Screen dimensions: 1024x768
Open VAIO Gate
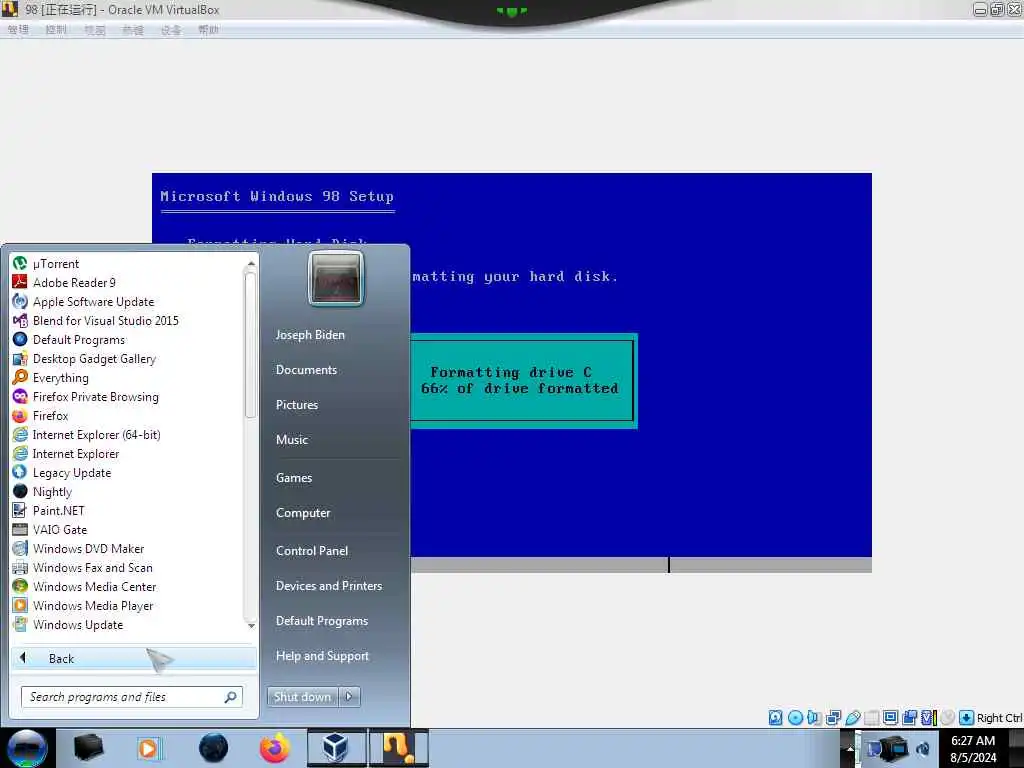(50, 529)
